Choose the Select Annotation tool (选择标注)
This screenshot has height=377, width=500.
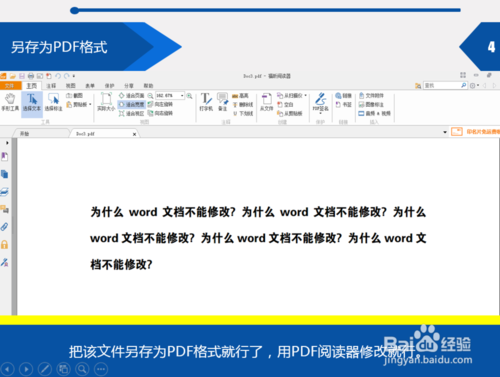53,102
